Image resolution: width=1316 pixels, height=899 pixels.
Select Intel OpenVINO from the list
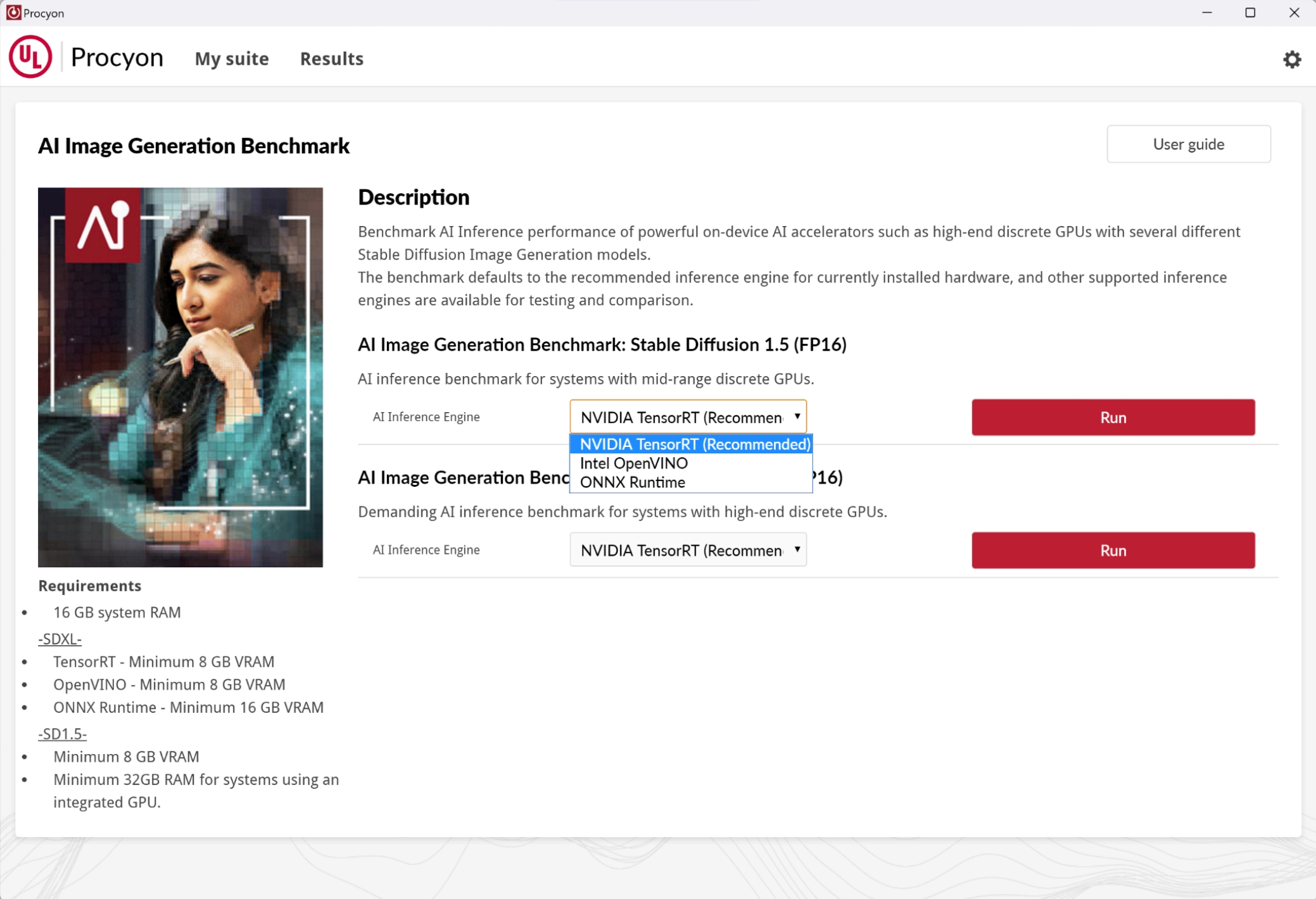[x=691, y=463]
